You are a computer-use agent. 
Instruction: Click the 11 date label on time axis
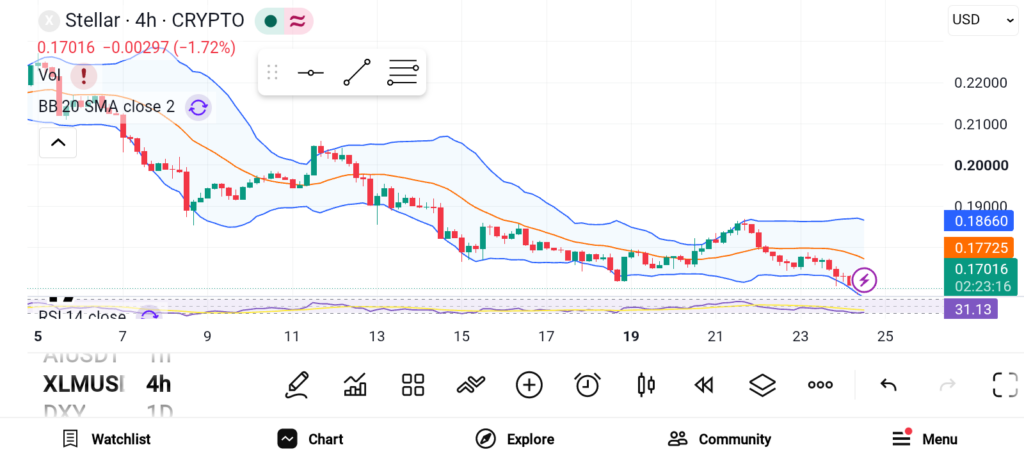292,336
